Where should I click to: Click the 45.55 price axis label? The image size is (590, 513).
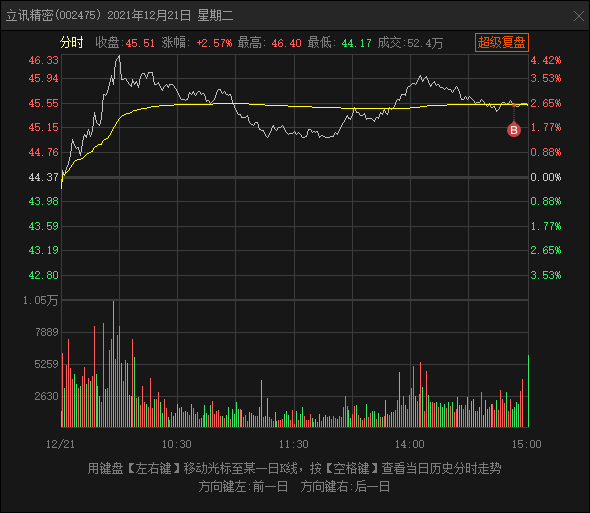click(44, 103)
